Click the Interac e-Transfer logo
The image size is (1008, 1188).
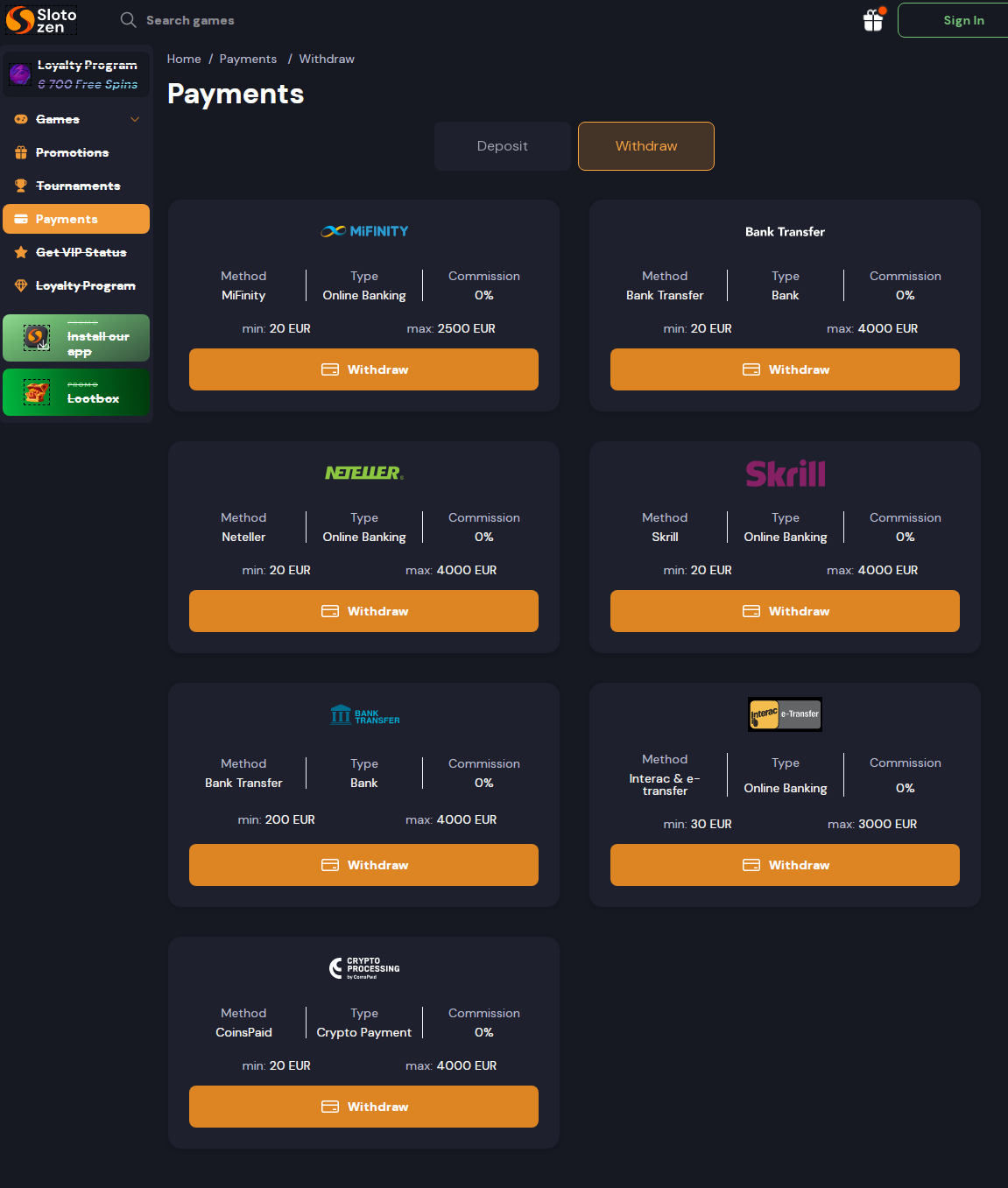pyautogui.click(x=785, y=714)
